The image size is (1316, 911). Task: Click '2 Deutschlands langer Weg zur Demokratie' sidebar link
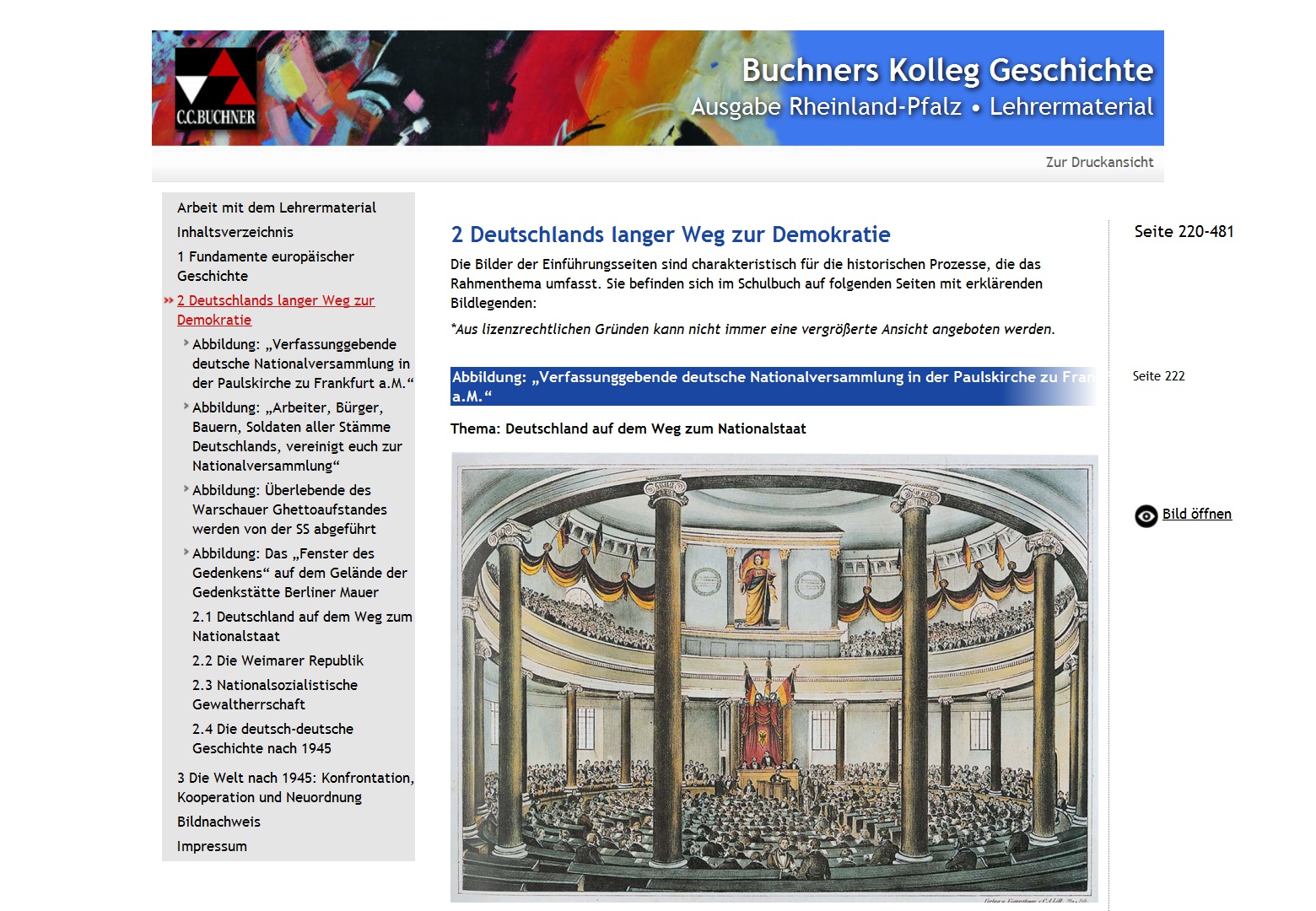point(275,310)
